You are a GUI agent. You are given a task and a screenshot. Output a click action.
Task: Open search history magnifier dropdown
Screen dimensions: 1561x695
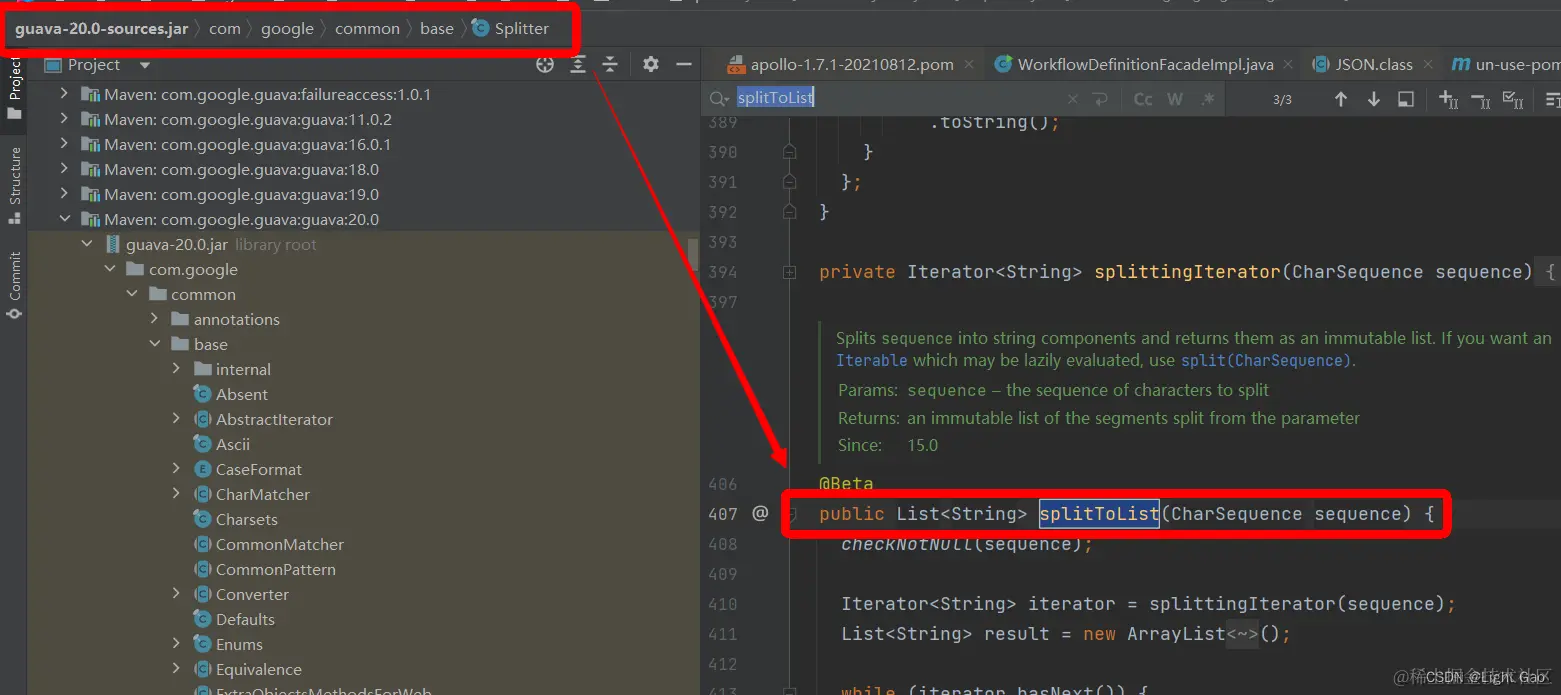[x=719, y=99]
